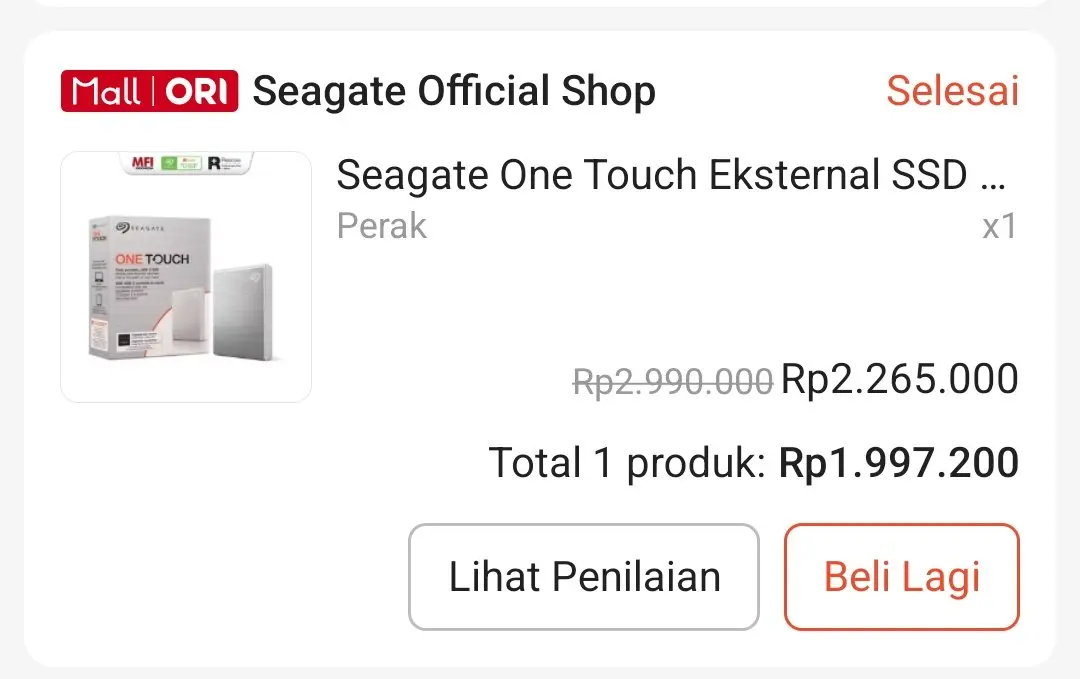
Task: Open Seagate Official Shop store page
Action: 454,92
